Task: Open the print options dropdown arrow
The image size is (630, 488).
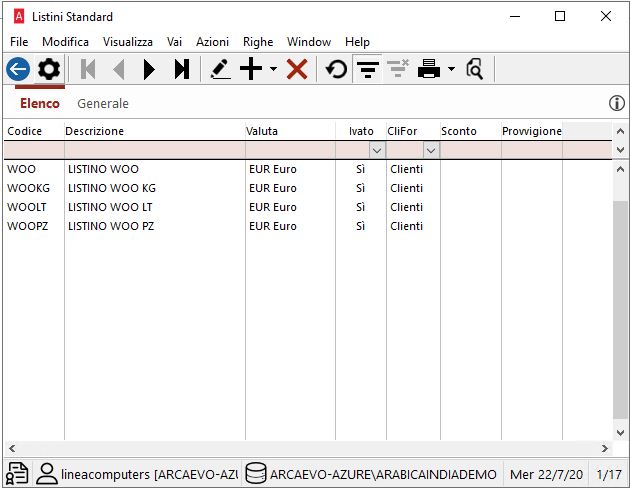Action: pos(452,69)
